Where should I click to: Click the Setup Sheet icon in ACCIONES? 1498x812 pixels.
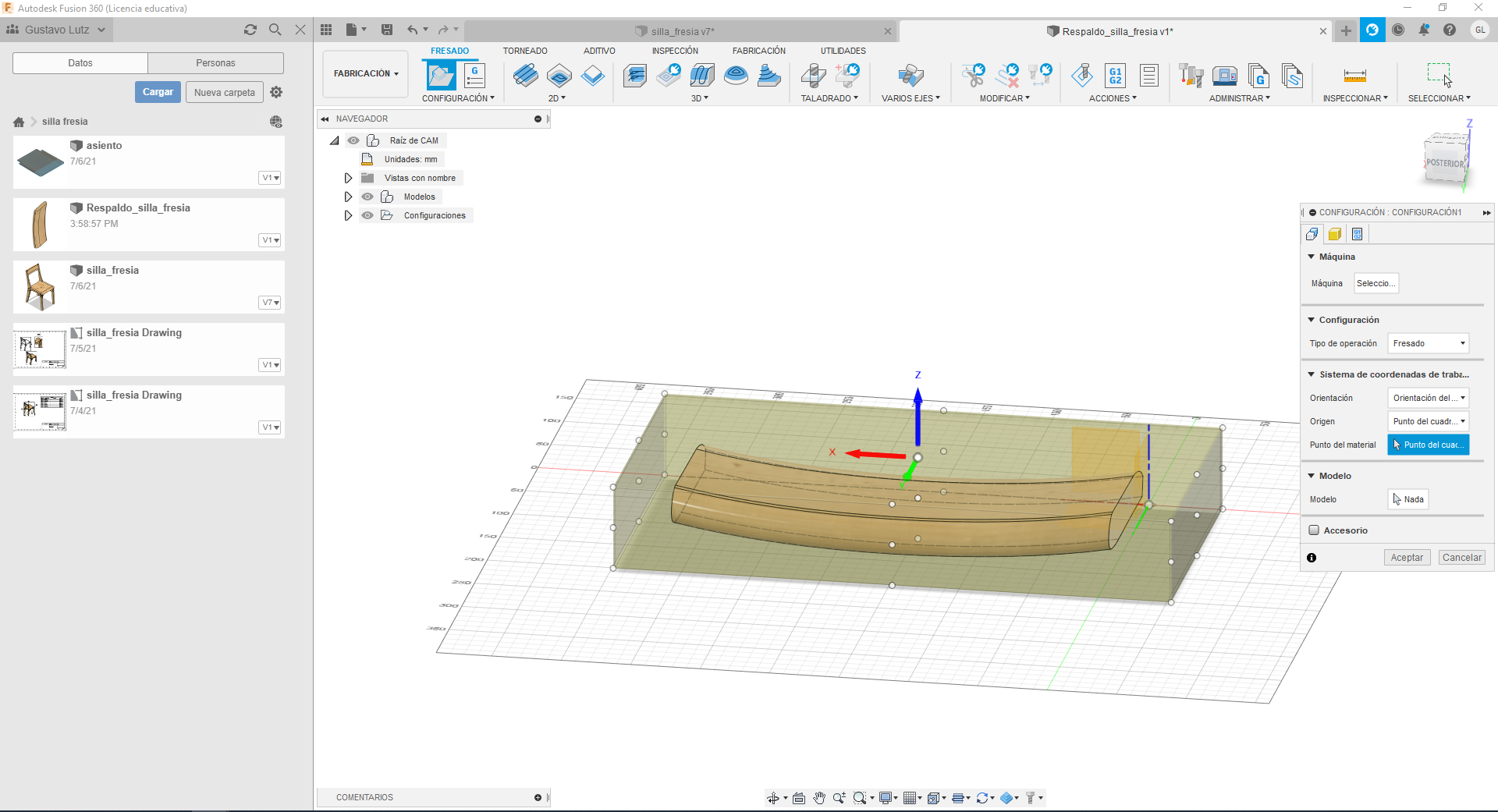click(1149, 76)
